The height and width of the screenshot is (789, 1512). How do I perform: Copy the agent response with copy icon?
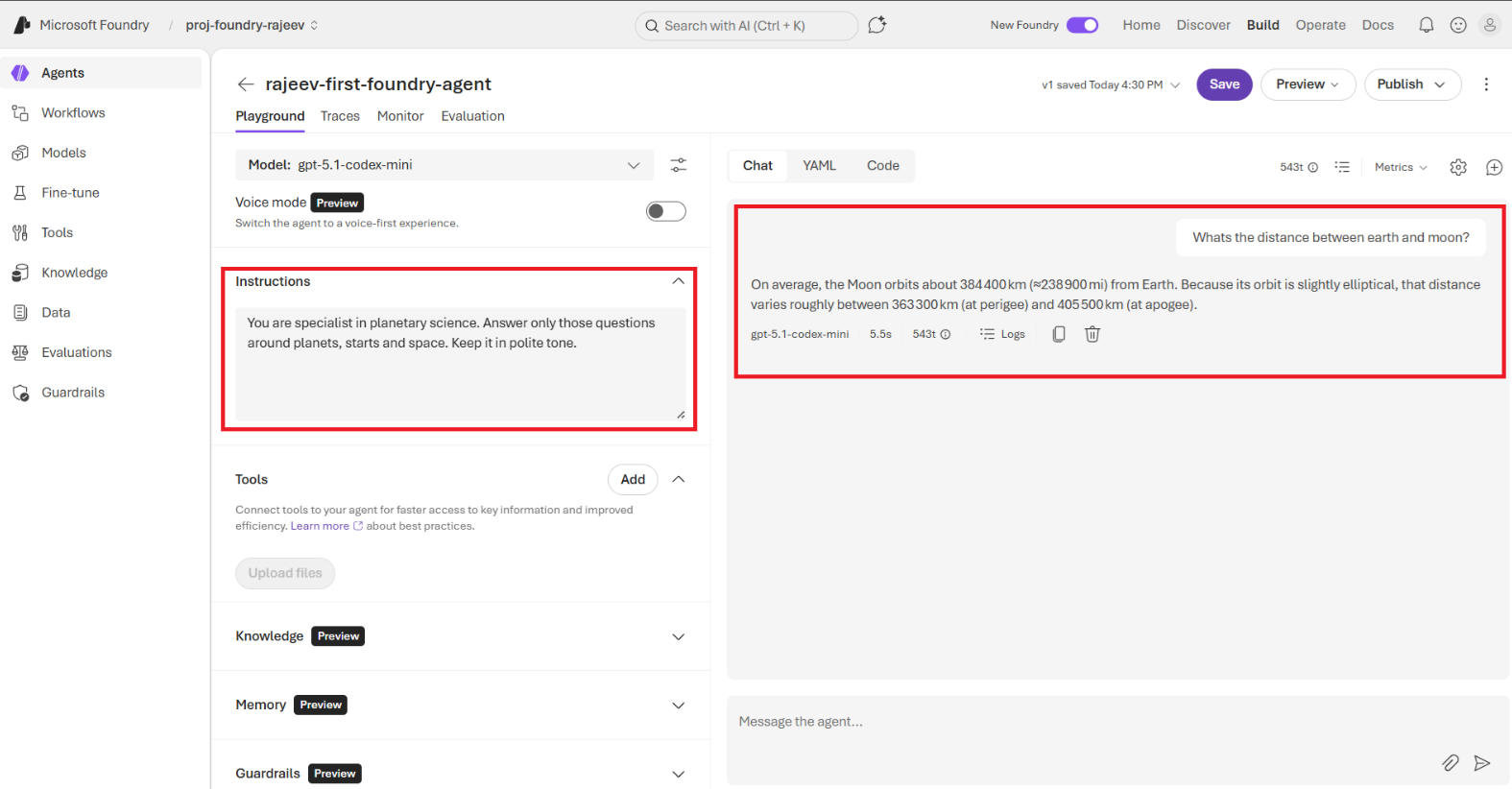click(x=1058, y=334)
